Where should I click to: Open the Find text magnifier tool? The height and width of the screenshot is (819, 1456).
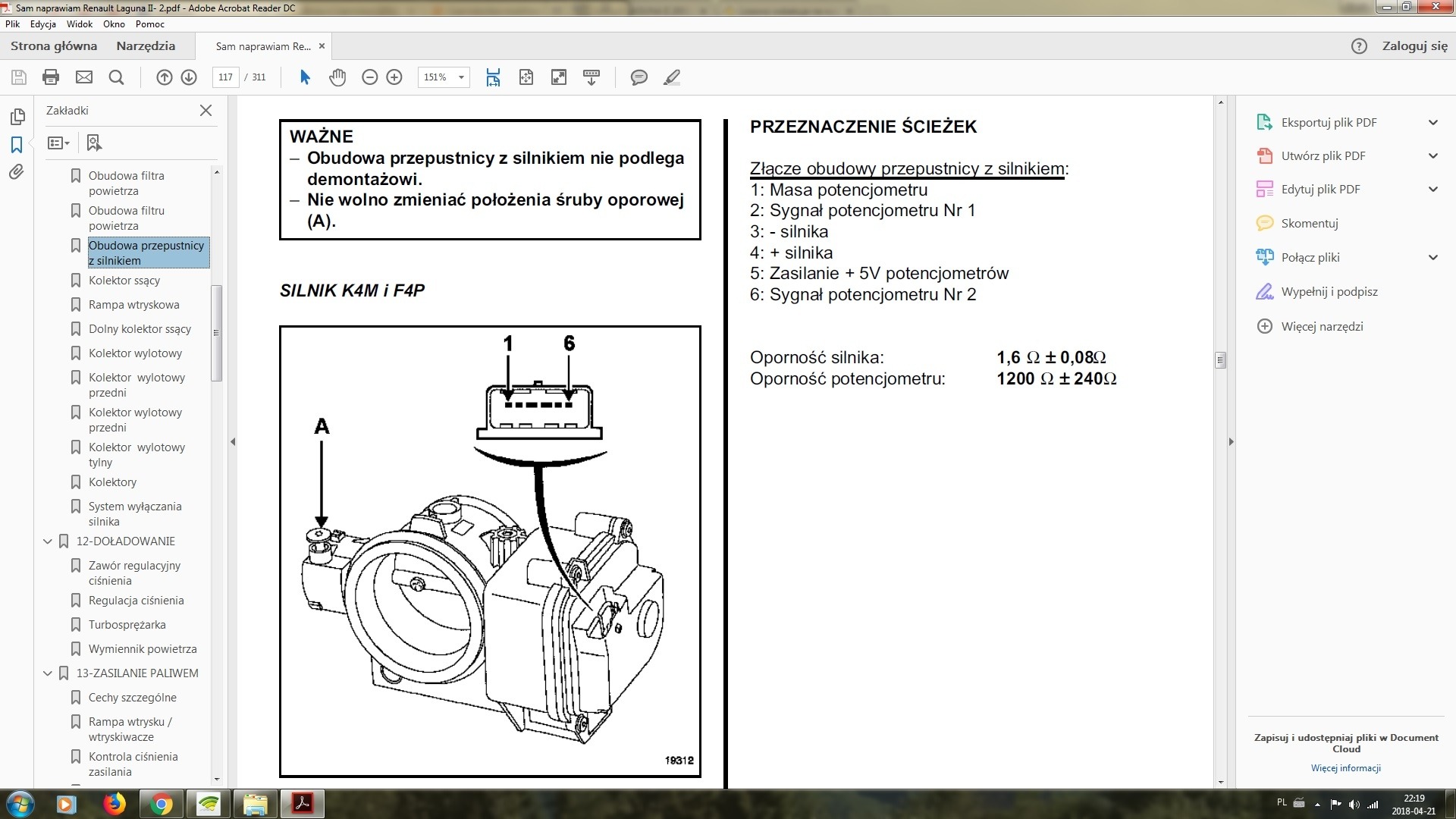pyautogui.click(x=116, y=77)
